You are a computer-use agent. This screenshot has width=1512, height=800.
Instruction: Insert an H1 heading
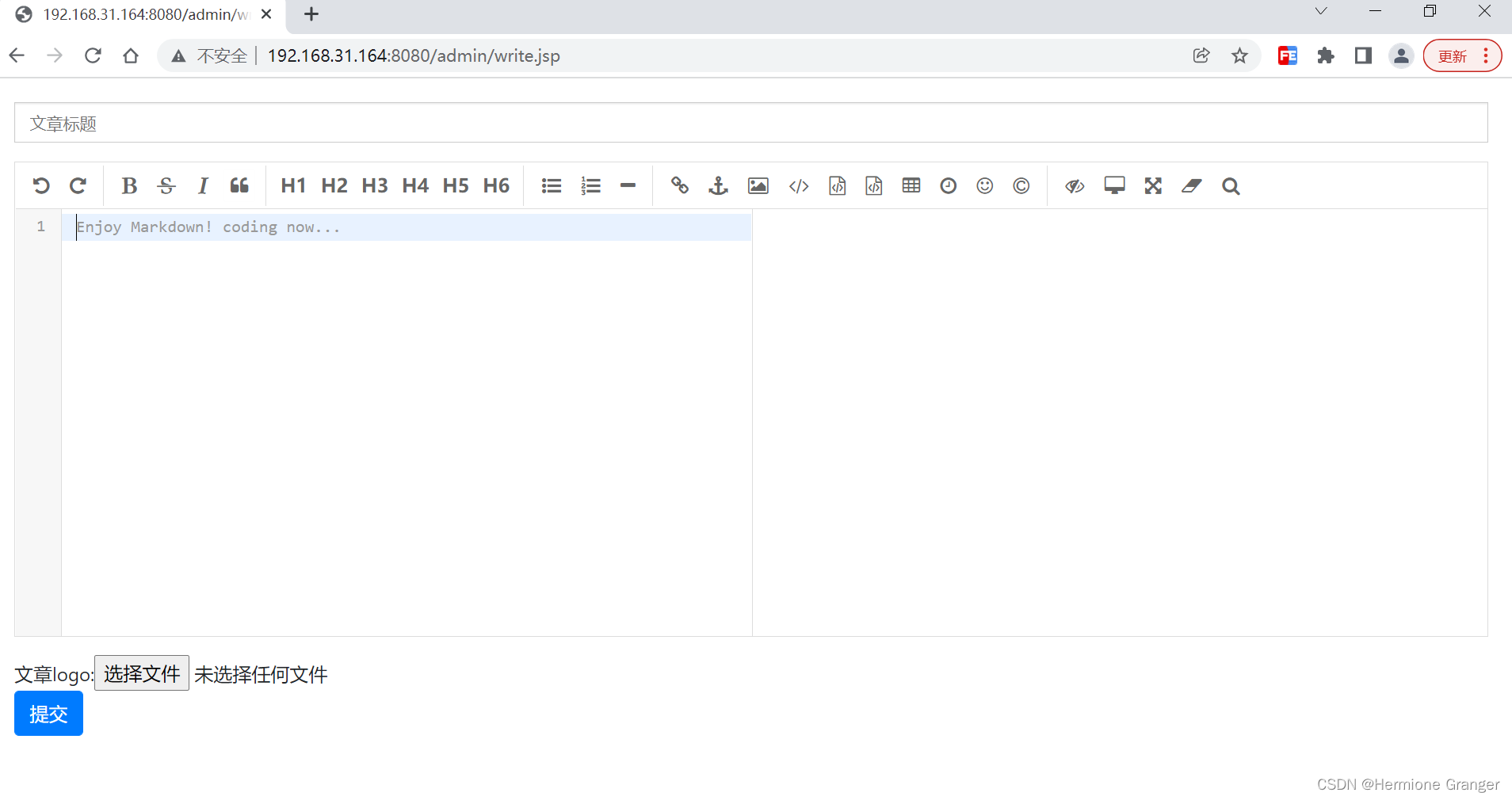[x=293, y=186]
